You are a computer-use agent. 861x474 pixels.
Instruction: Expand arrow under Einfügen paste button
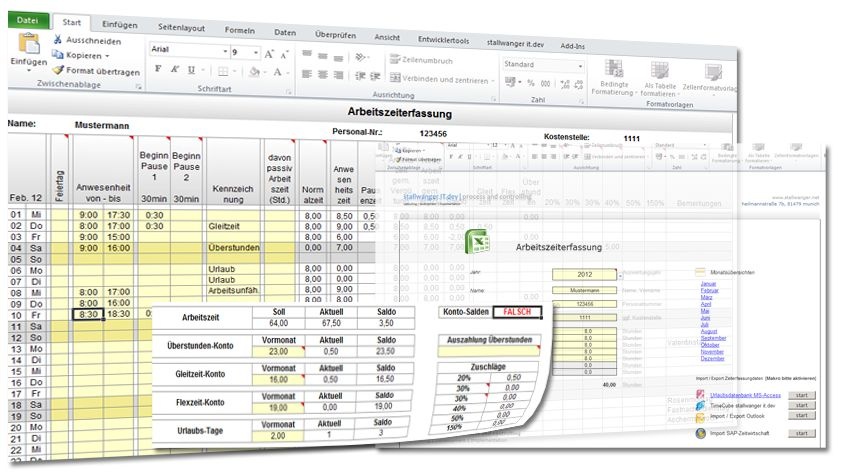click(29, 70)
